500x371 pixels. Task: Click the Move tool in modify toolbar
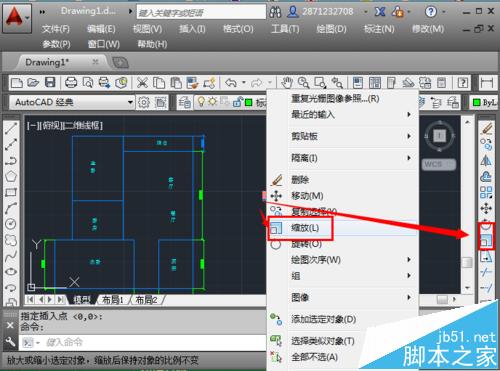pyautogui.click(x=486, y=209)
